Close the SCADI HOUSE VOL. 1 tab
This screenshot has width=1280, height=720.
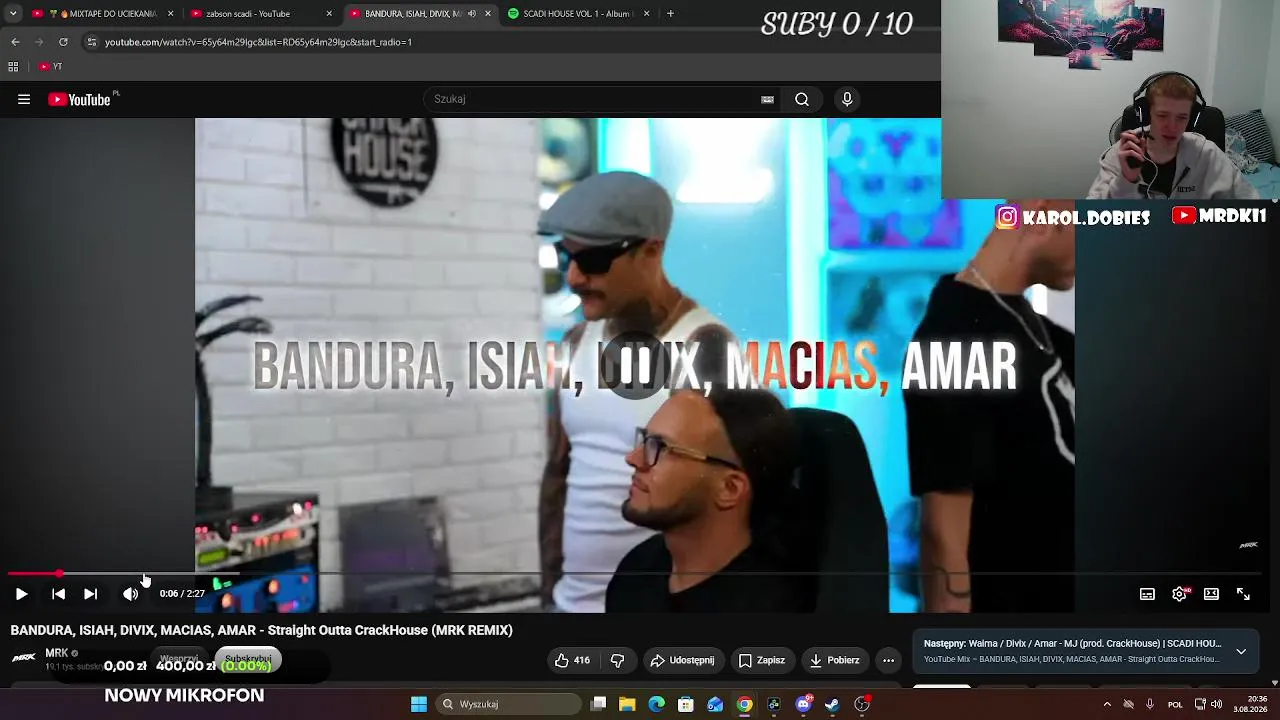tap(646, 14)
